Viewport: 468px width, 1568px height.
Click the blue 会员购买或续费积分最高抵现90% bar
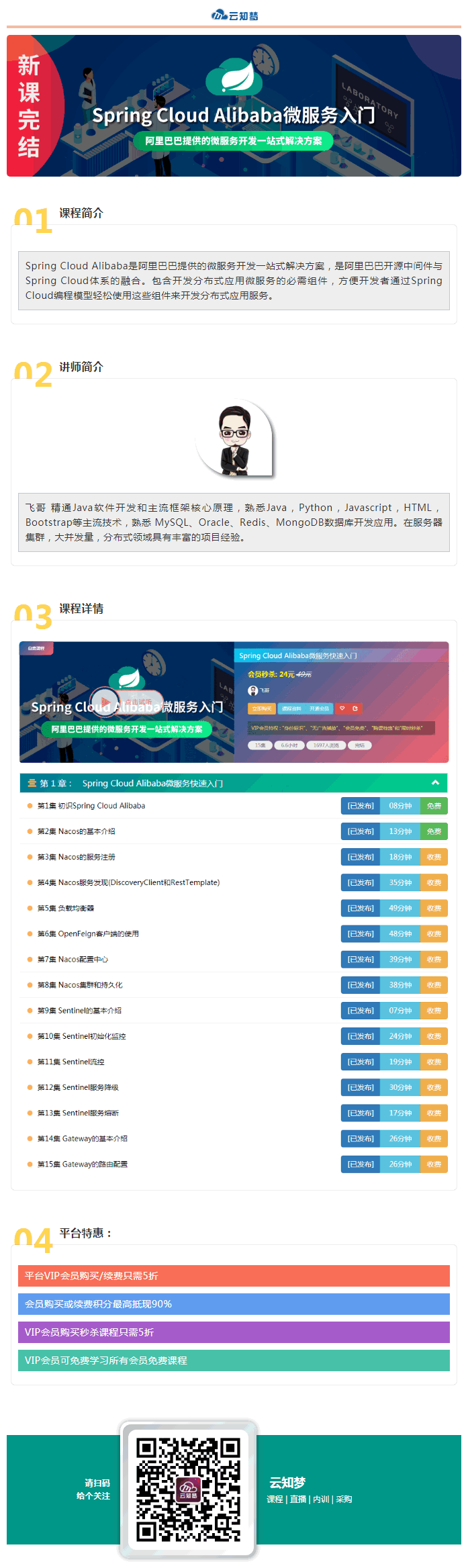(234, 1304)
